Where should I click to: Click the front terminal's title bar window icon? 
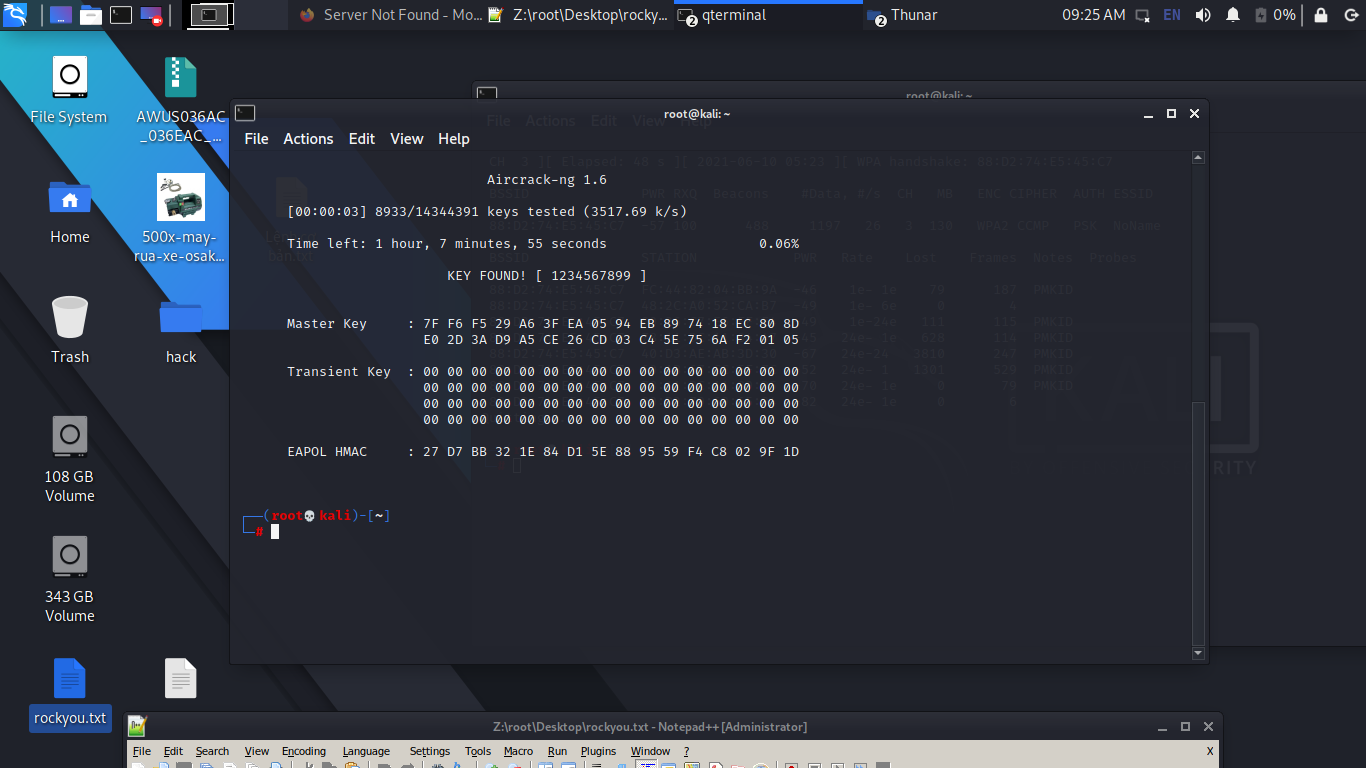coord(245,113)
